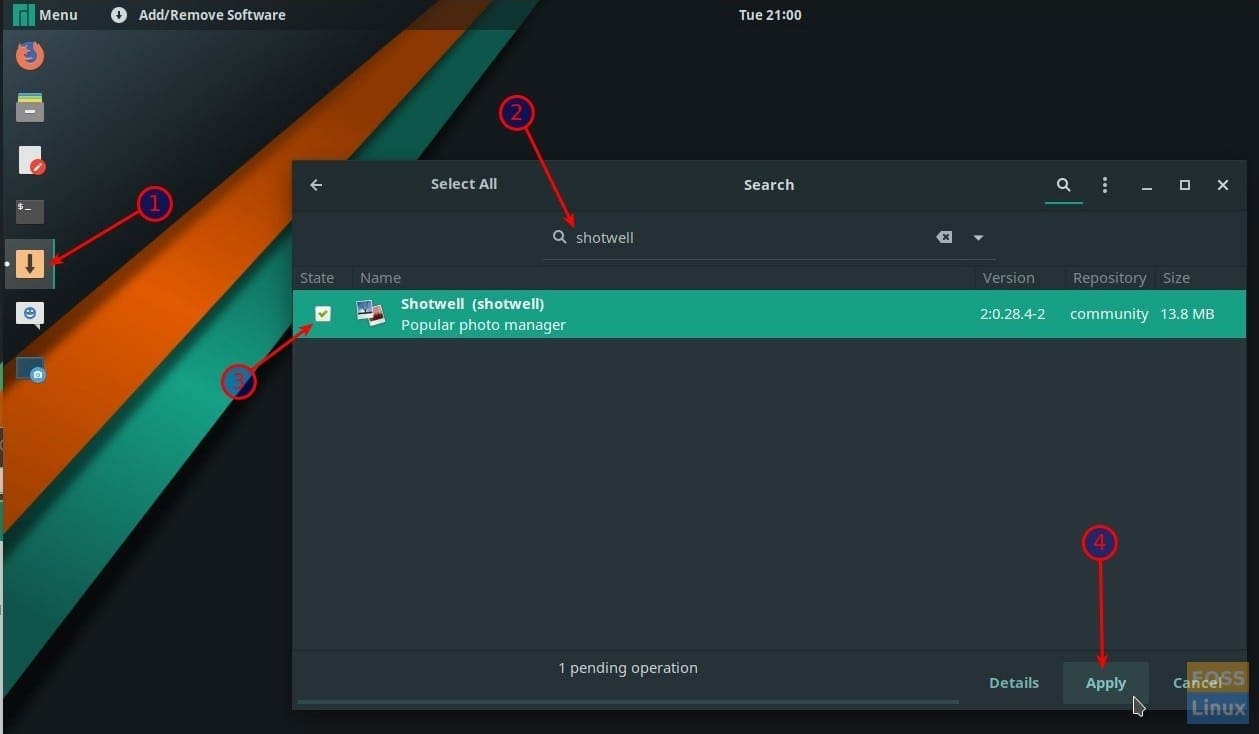Viewport: 1259px width, 734px height.
Task: Open the Add/Remove Software dock icon
Action: pyautogui.click(x=30, y=264)
